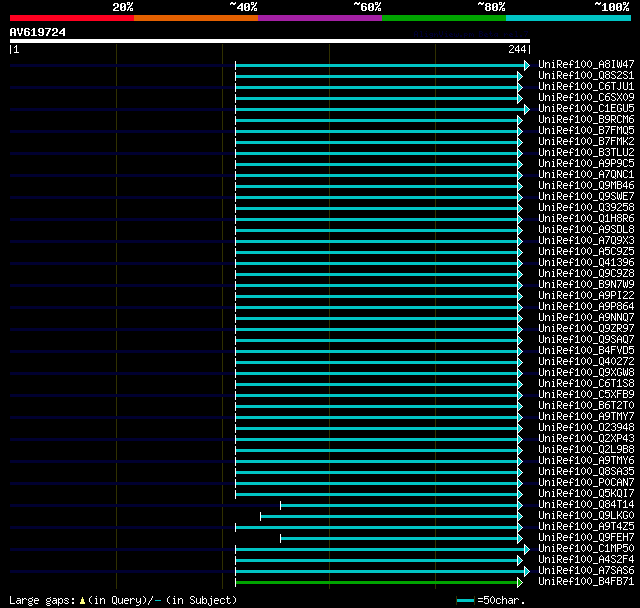640x608 pixels.
Task: Click UniRef100_B9N7W9 label
Action: tap(586, 285)
